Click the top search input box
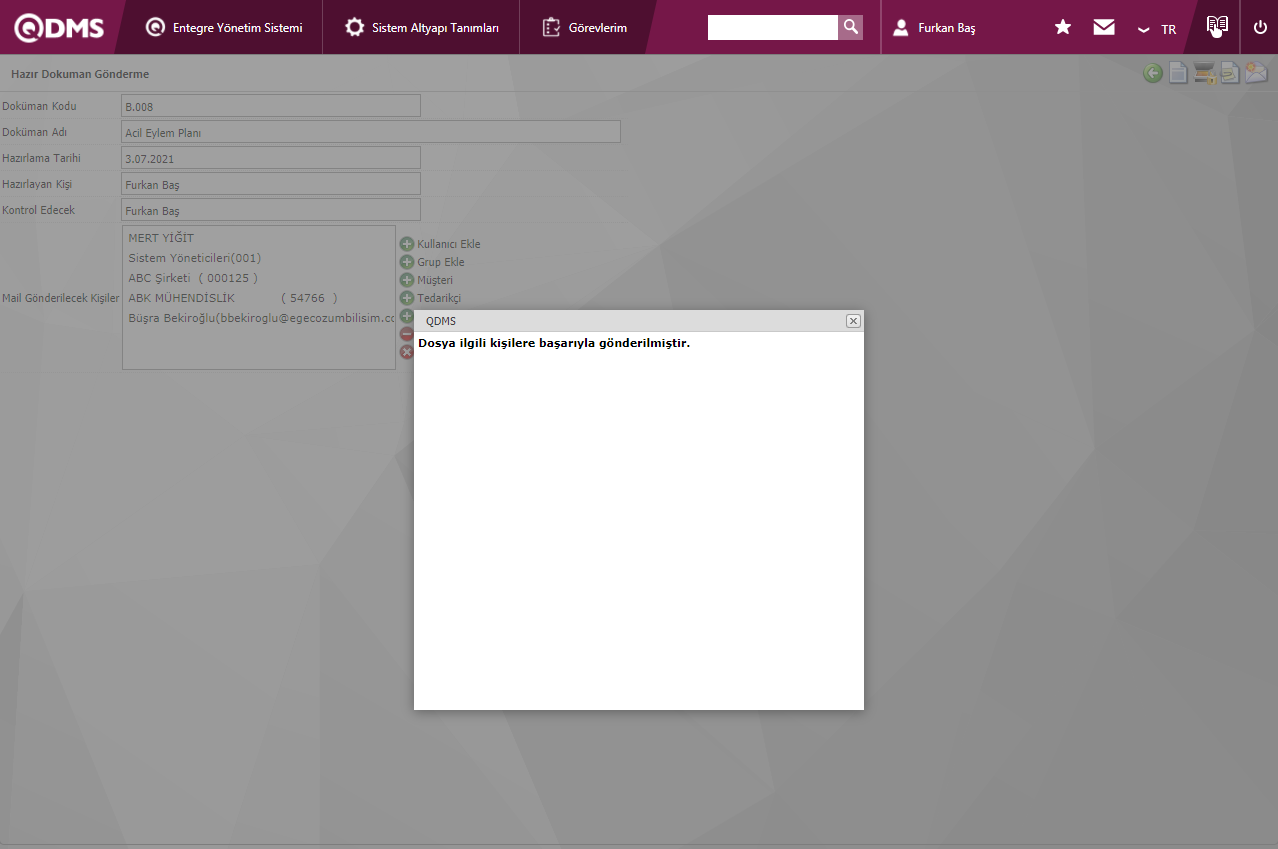This screenshot has height=849, width=1278. pos(772,27)
